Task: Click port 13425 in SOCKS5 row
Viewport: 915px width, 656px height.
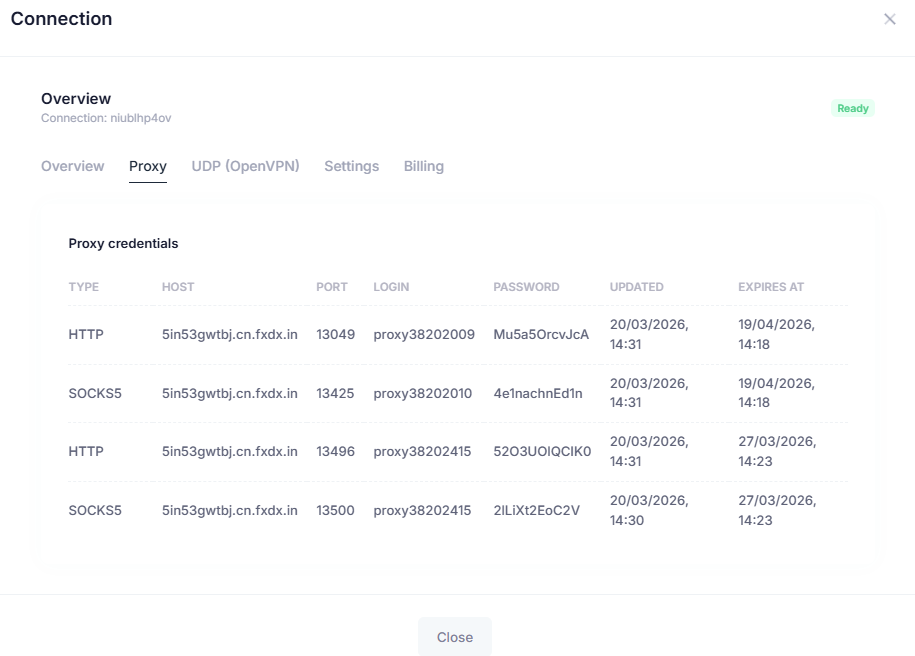Action: 335,393
